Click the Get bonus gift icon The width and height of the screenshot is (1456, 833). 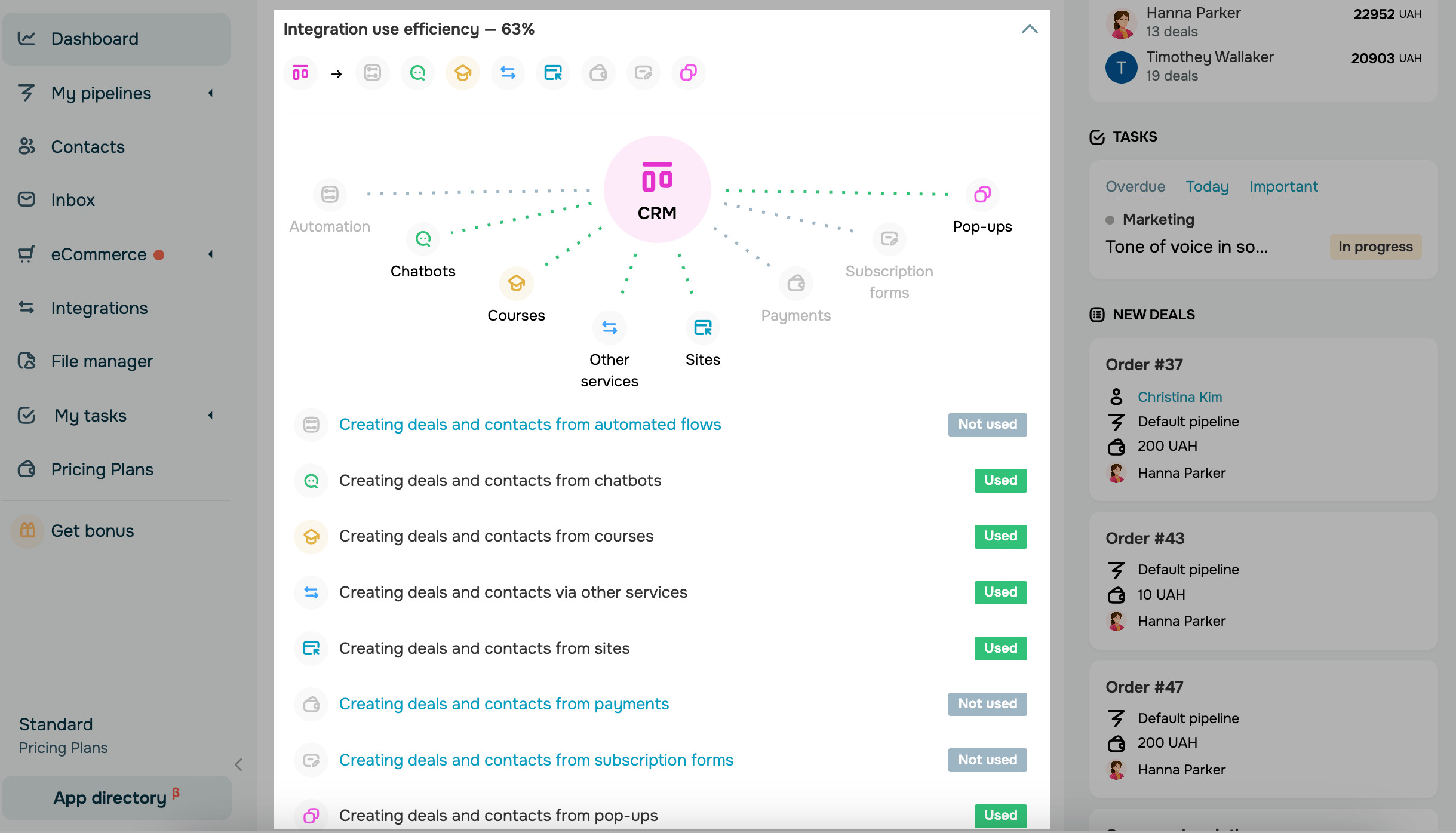(x=27, y=530)
